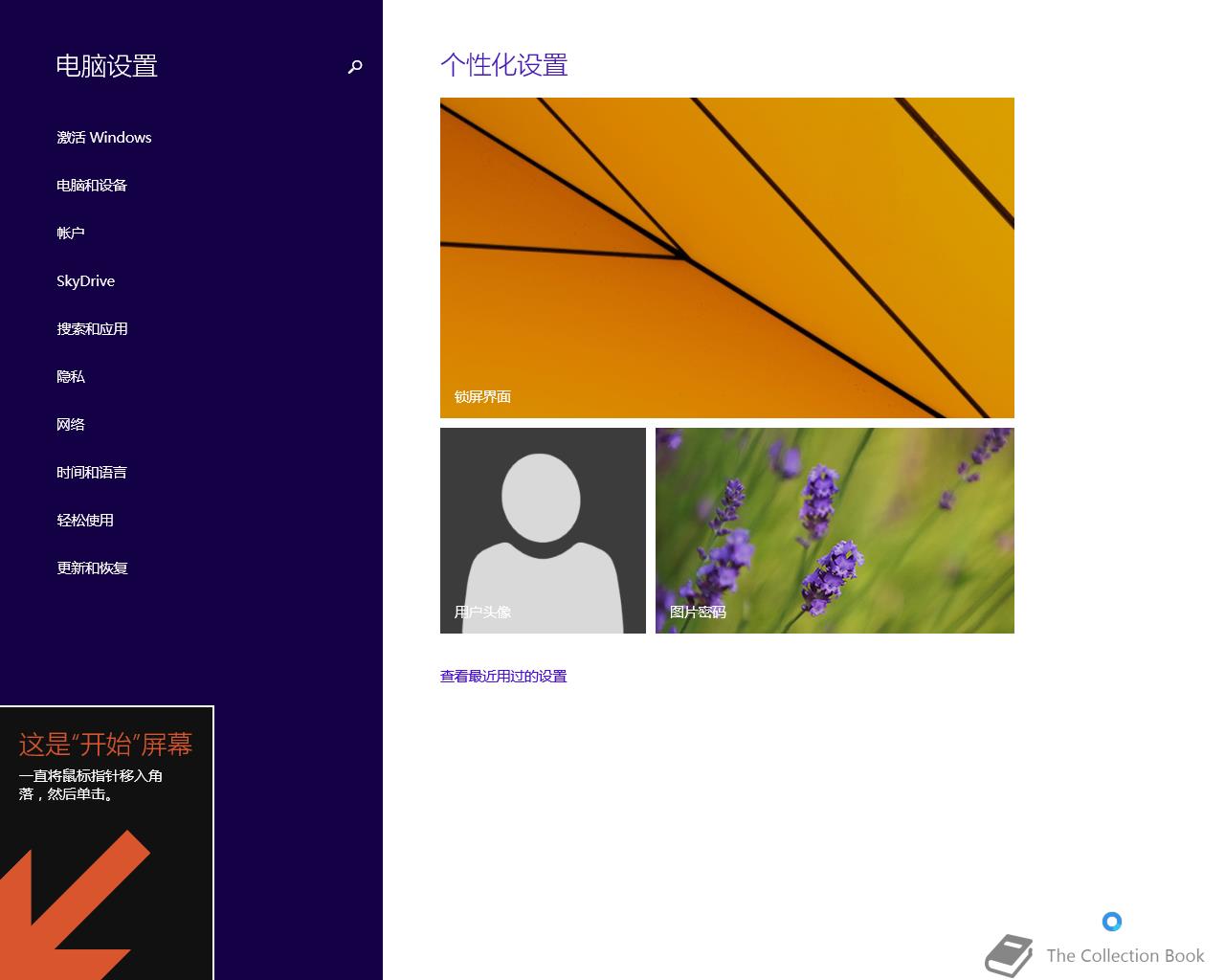The width and height of the screenshot is (1225, 980).
Task: Go to 搜索和应用 category
Action: pyautogui.click(x=92, y=328)
